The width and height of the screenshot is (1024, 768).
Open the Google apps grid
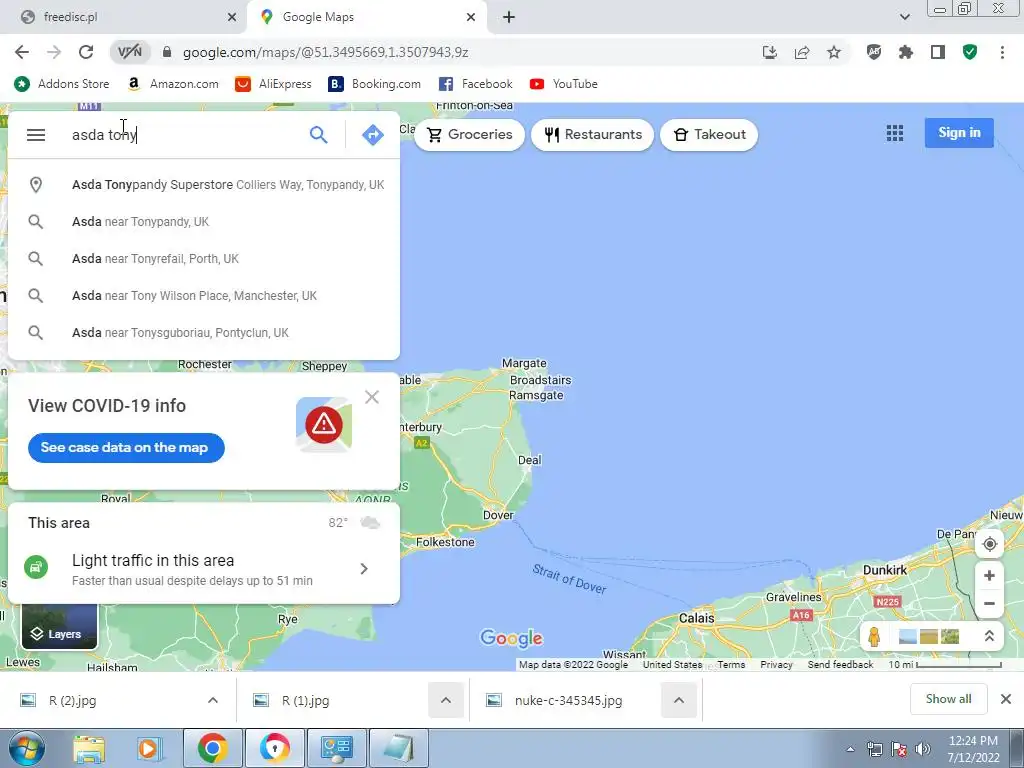tap(895, 133)
